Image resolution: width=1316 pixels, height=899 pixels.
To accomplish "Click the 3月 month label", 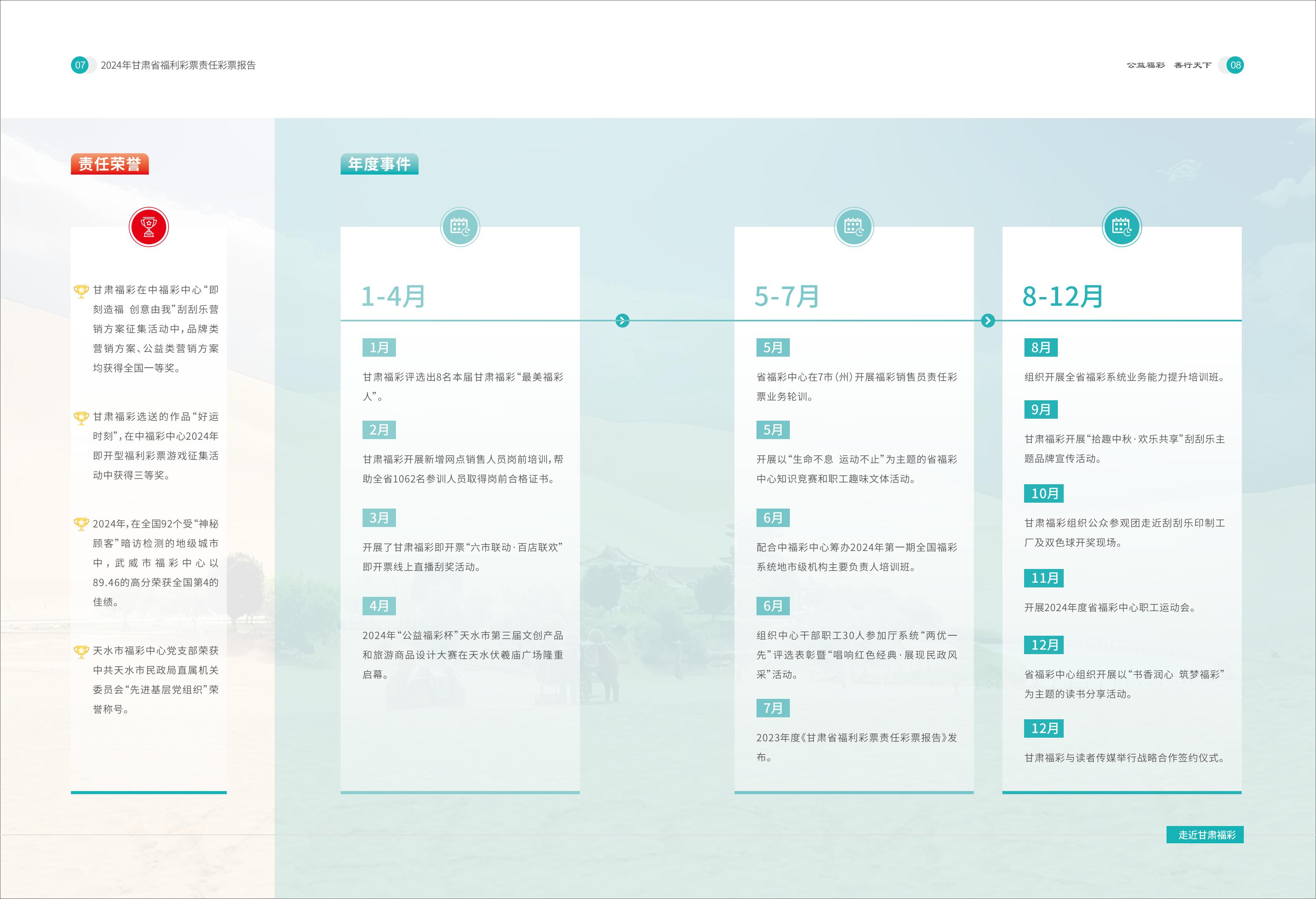I will (x=379, y=518).
